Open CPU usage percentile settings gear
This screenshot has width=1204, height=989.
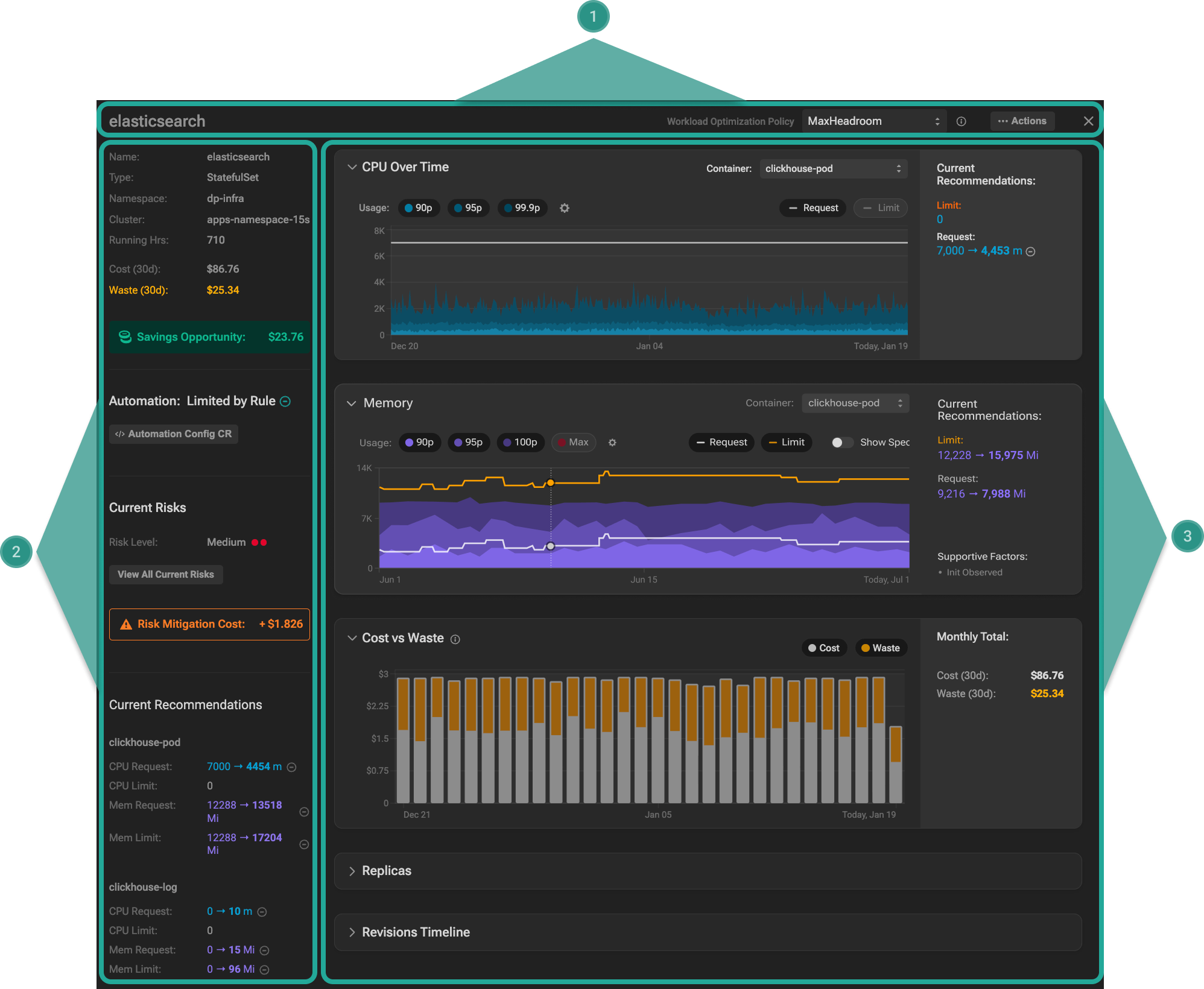565,208
